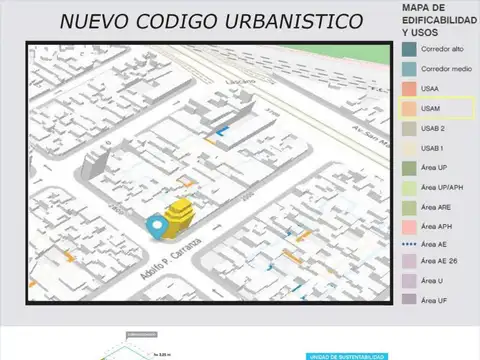Viewport: 480px width, 360px height.
Task: Click the Área U swatch
Action: point(409,281)
